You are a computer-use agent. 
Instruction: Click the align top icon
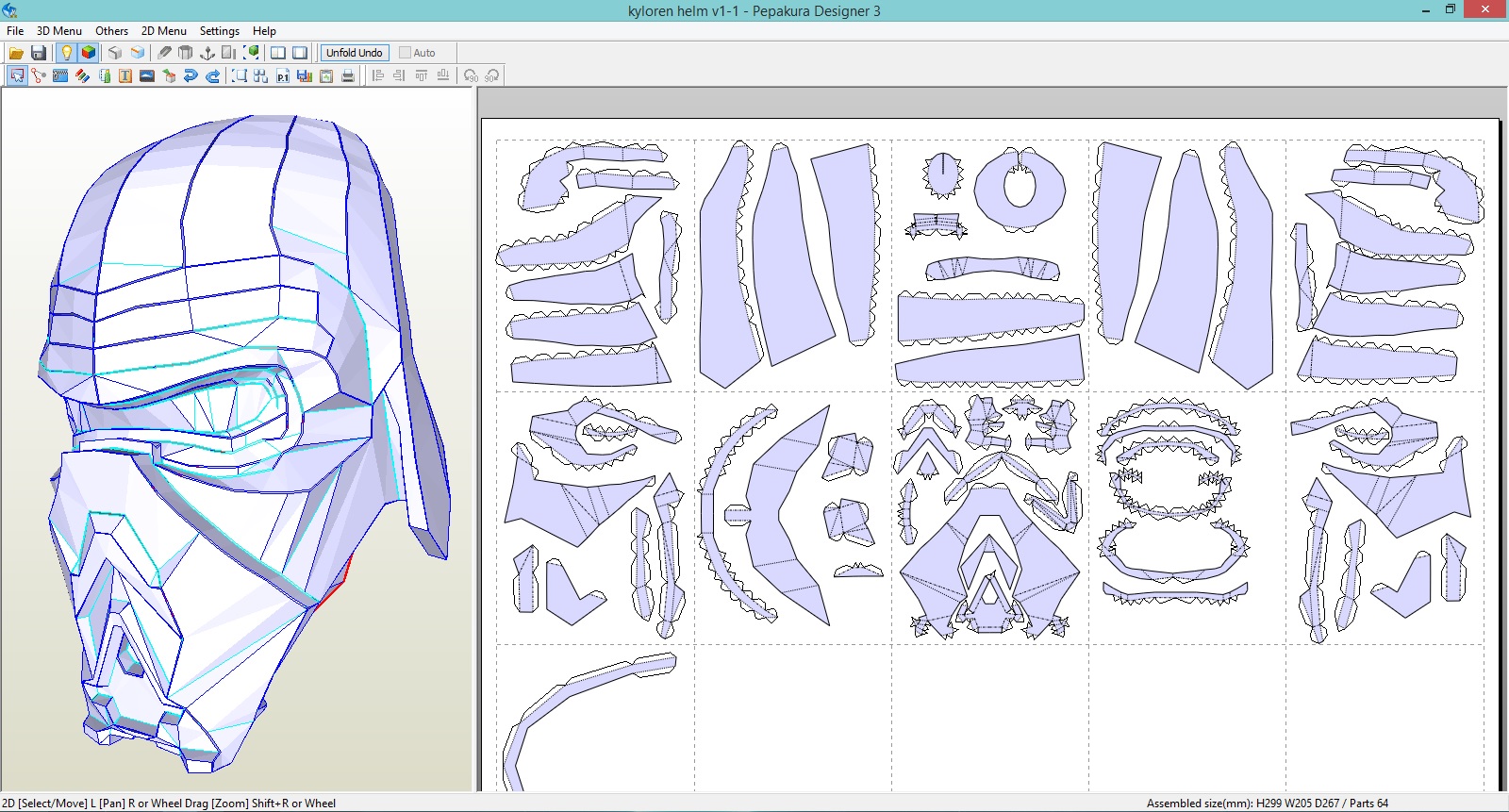tap(422, 75)
